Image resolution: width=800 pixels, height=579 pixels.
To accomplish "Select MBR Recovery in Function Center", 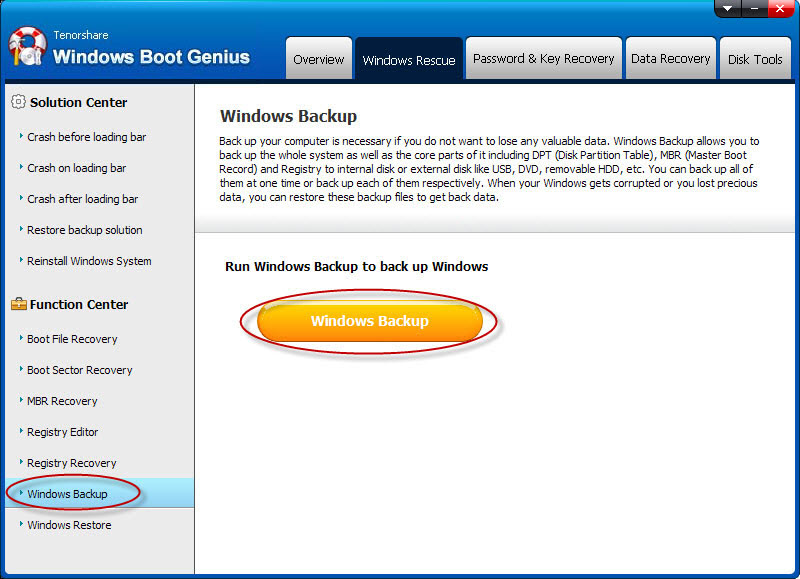I will click(62, 401).
